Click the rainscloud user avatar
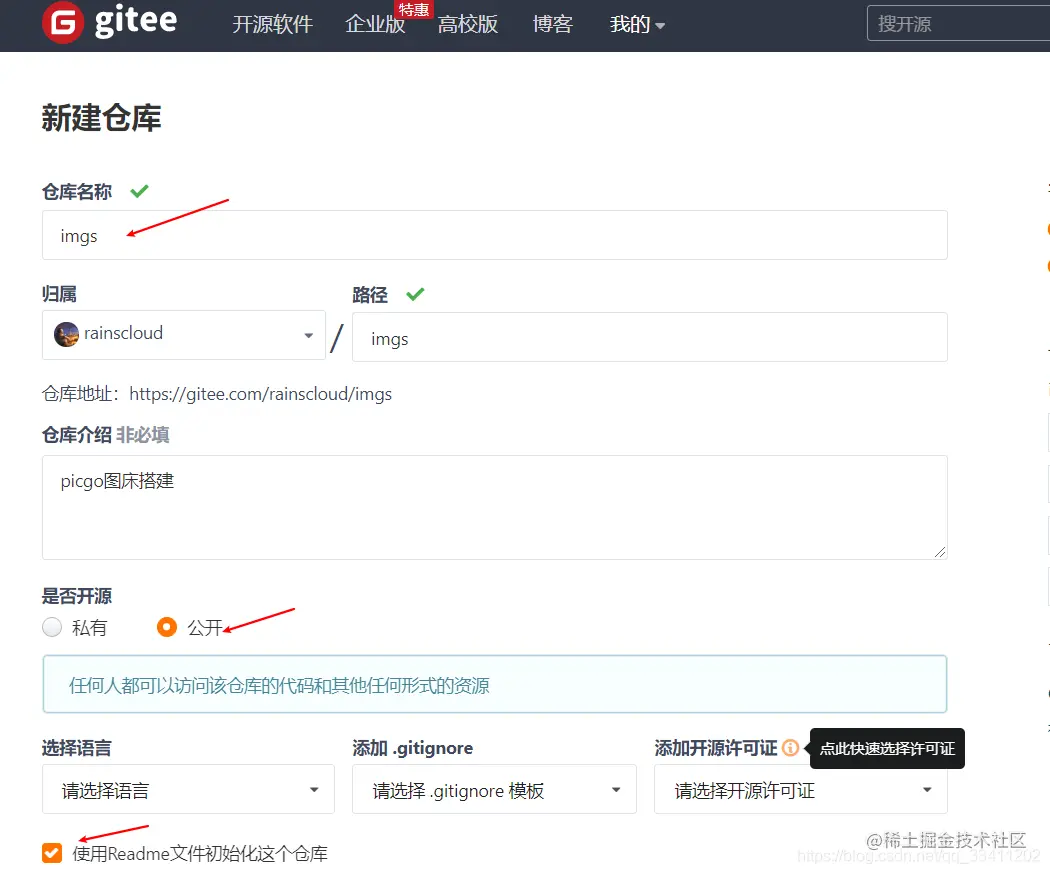Screen dimensions: 1050x874 (x=66, y=334)
